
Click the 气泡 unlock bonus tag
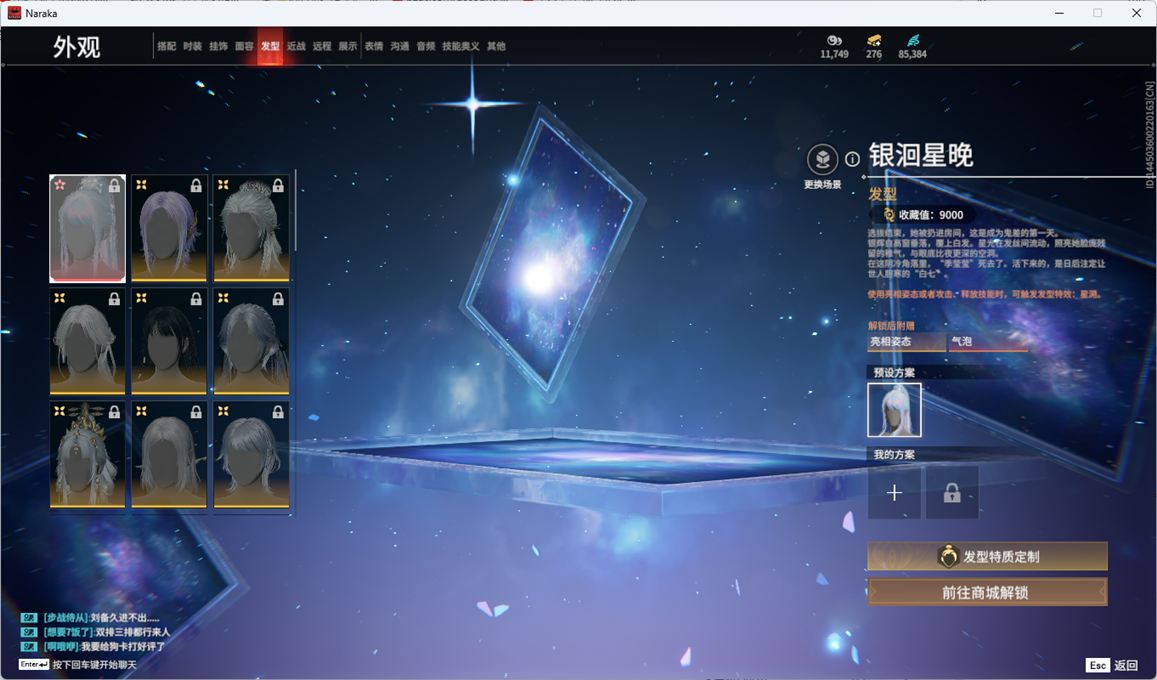tap(988, 342)
